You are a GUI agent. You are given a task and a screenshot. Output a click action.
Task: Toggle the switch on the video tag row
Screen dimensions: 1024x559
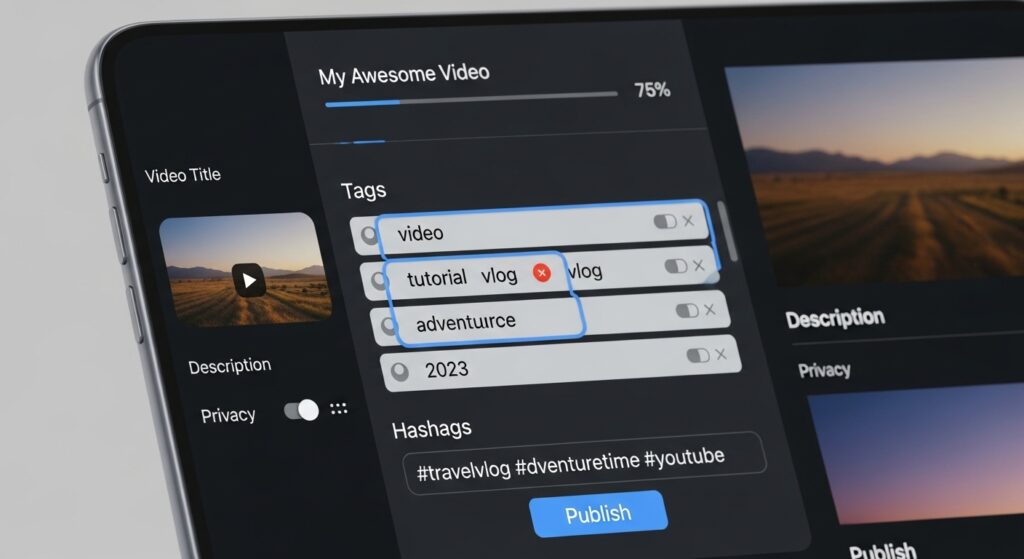coord(664,221)
